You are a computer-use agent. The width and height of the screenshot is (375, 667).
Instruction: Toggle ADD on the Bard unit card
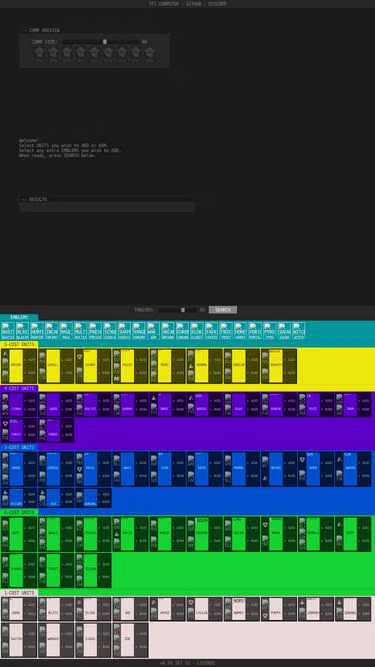pos(30,462)
